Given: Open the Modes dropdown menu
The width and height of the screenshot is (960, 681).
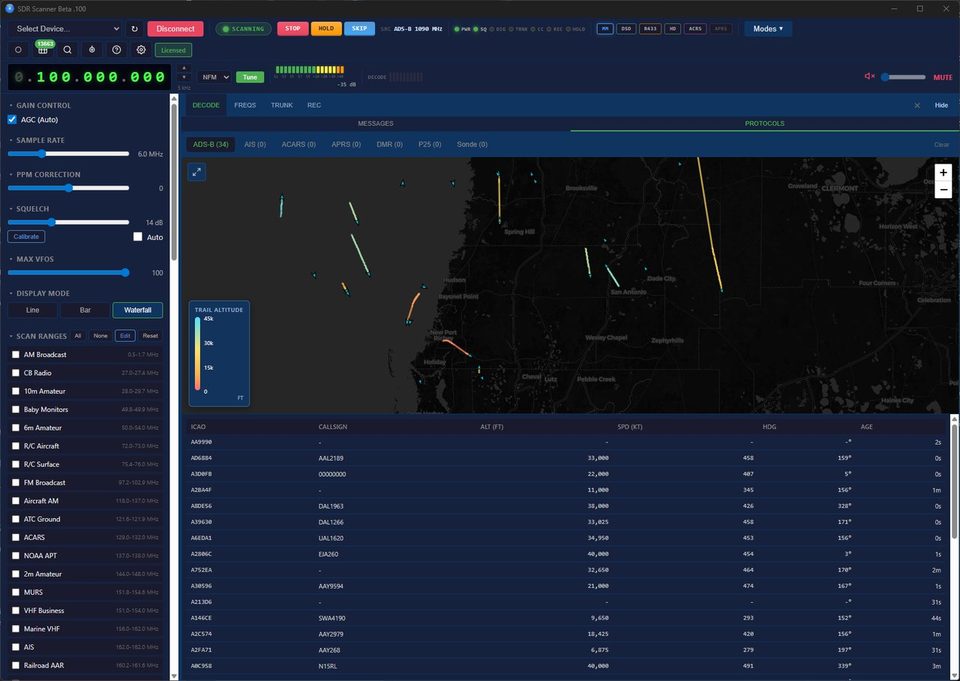Looking at the screenshot, I should [x=768, y=29].
